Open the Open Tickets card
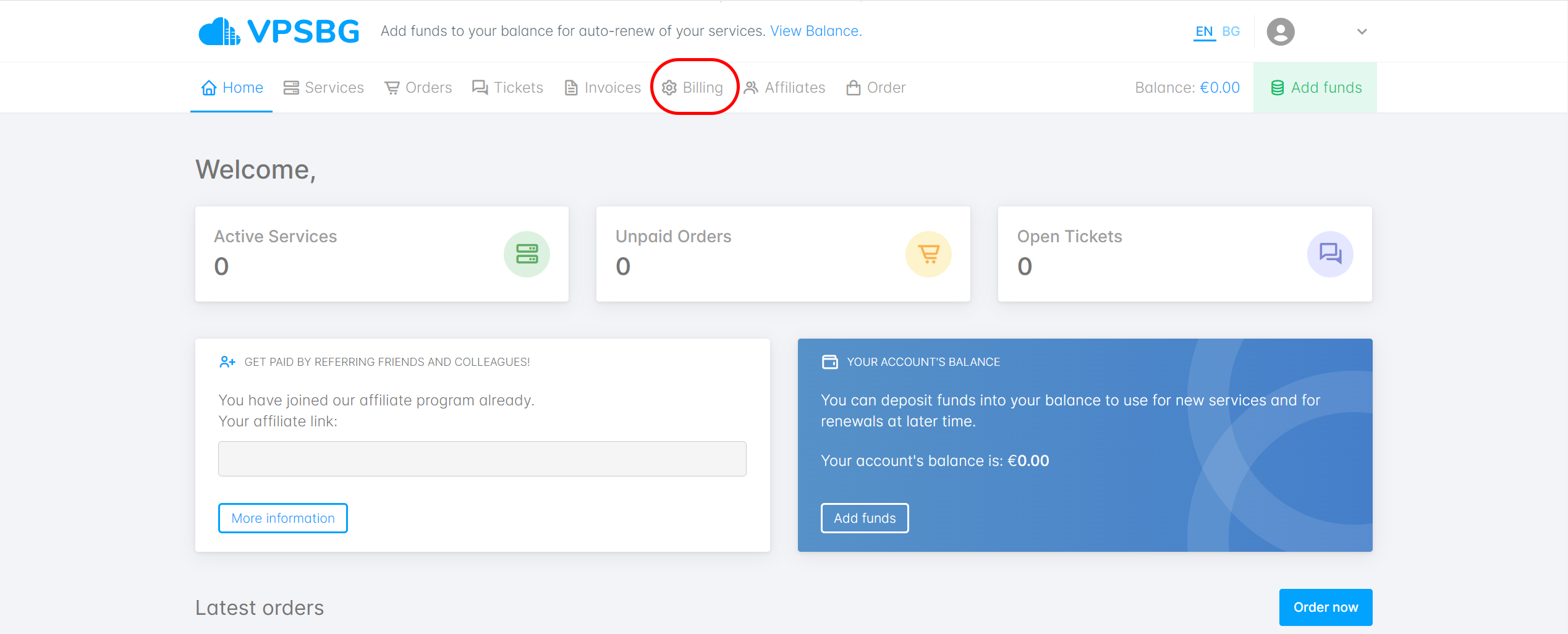Viewport: 1568px width, 634px height. click(1185, 254)
